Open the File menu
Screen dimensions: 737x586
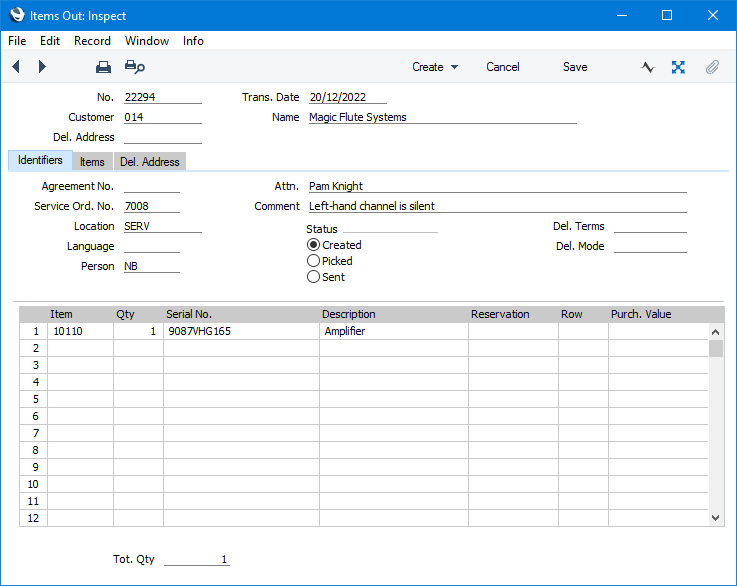(17, 41)
